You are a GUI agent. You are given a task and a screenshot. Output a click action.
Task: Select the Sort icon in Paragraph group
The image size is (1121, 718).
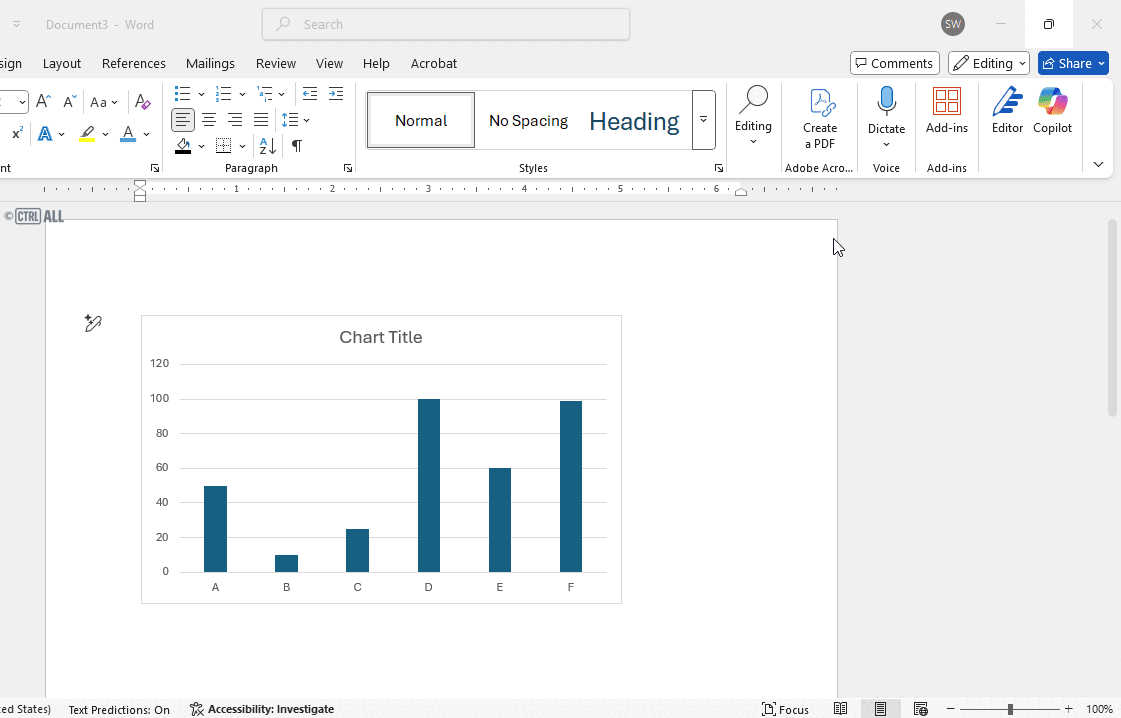(x=267, y=145)
